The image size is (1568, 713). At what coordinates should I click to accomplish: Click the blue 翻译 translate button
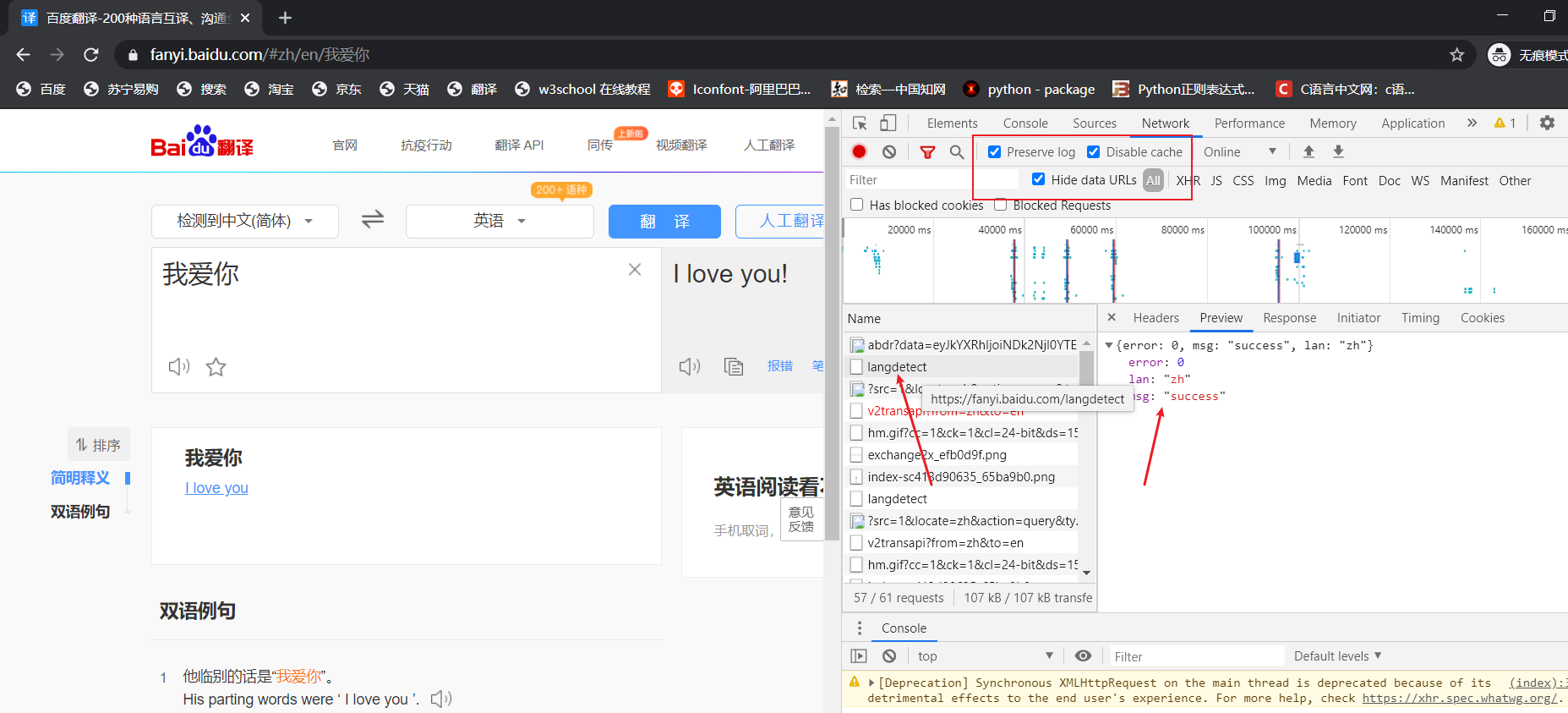[x=664, y=222]
